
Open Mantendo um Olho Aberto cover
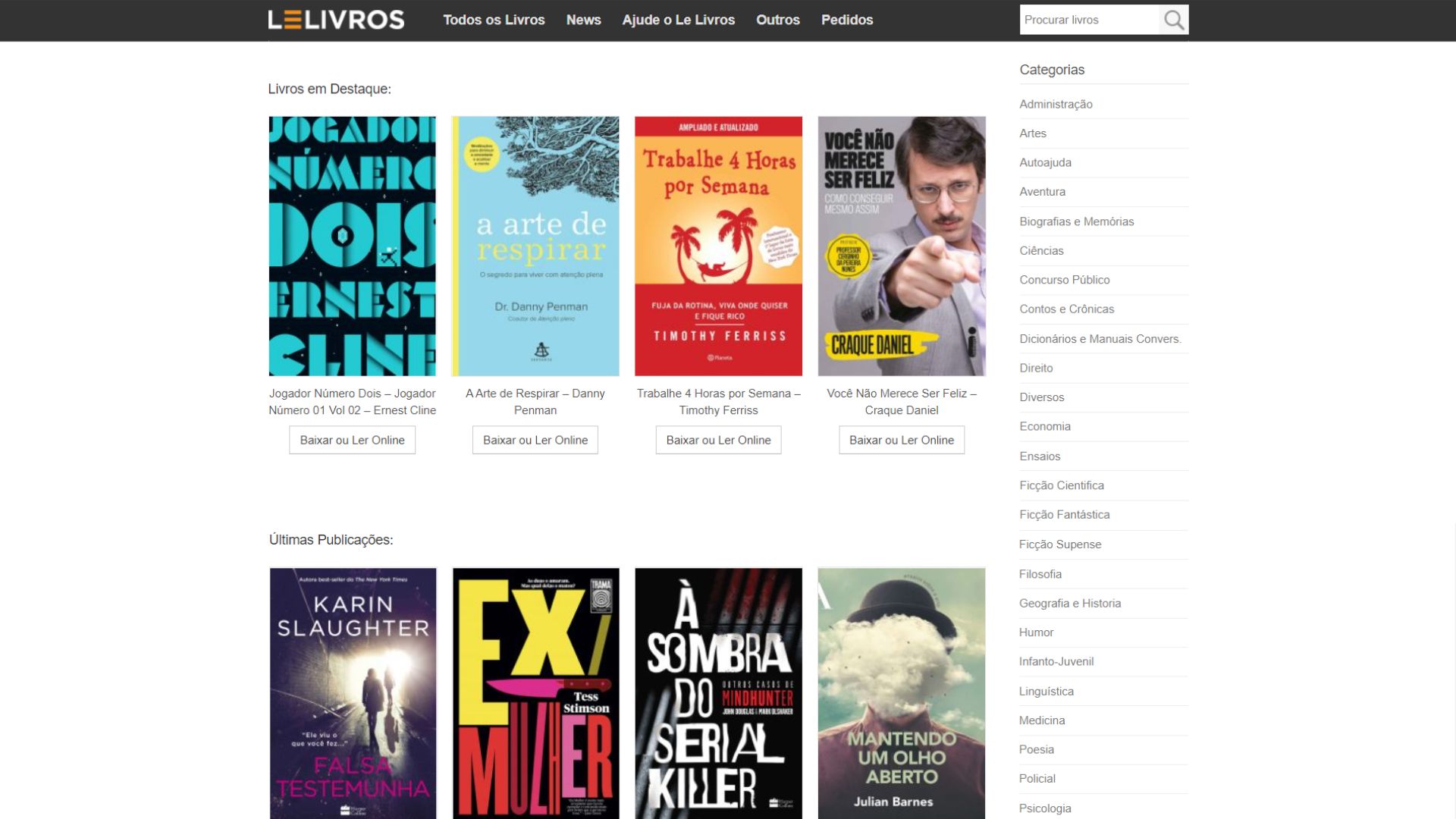coord(902,693)
